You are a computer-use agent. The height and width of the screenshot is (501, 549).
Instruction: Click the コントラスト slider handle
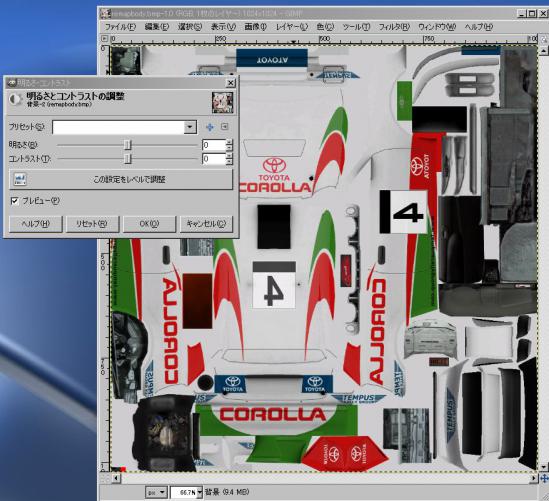[128, 159]
